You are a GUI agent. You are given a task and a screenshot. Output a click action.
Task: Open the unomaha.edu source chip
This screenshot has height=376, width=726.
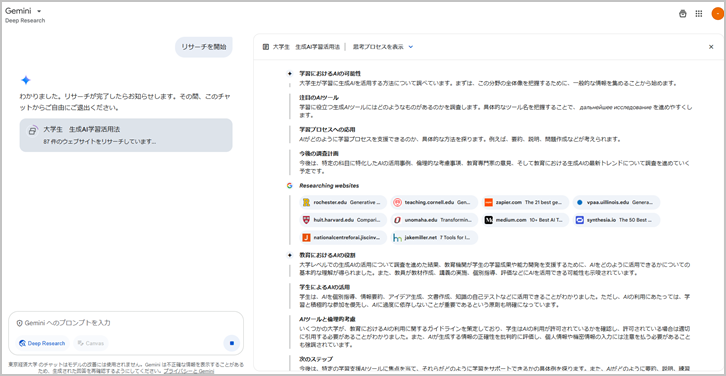pyautogui.click(x=434, y=220)
